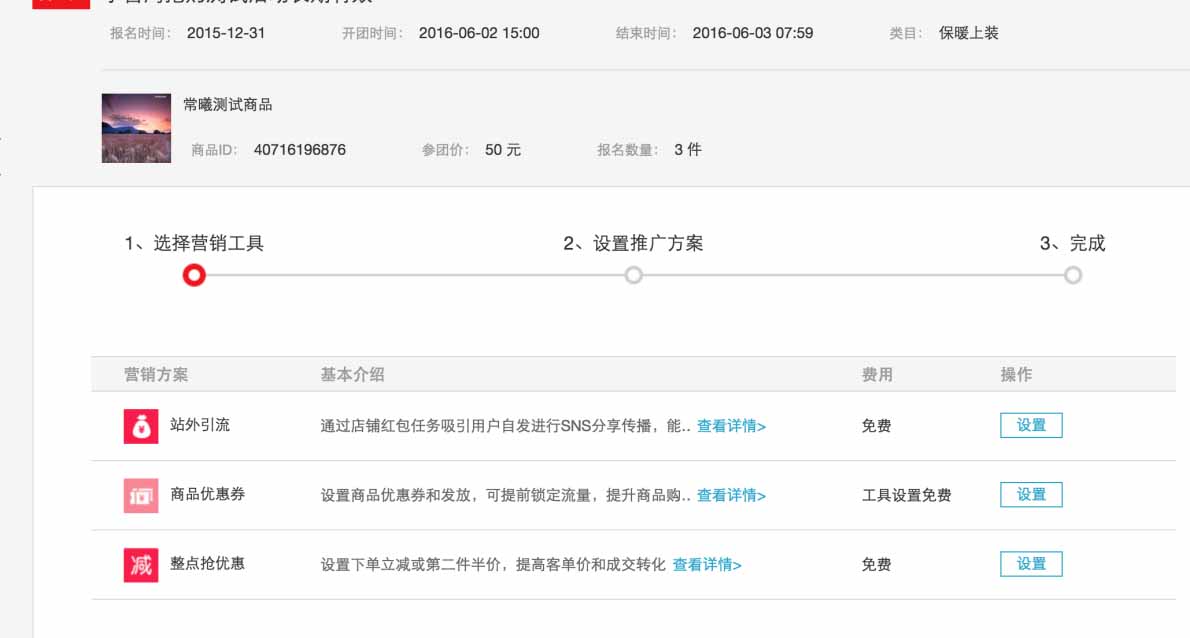Viewport: 1190px width, 638px height.
Task: Click the 1、选择营销工具 step label
Action: coord(194,244)
